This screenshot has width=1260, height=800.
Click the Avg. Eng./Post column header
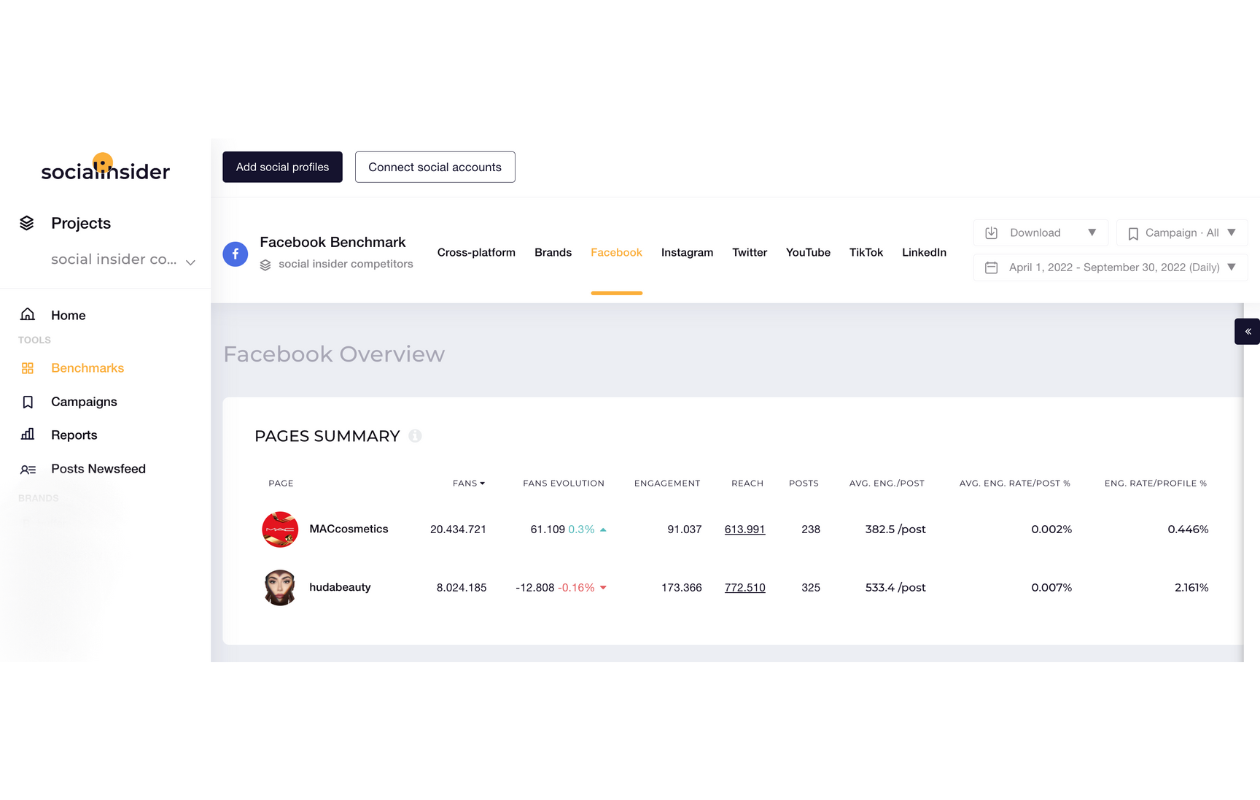(x=886, y=483)
